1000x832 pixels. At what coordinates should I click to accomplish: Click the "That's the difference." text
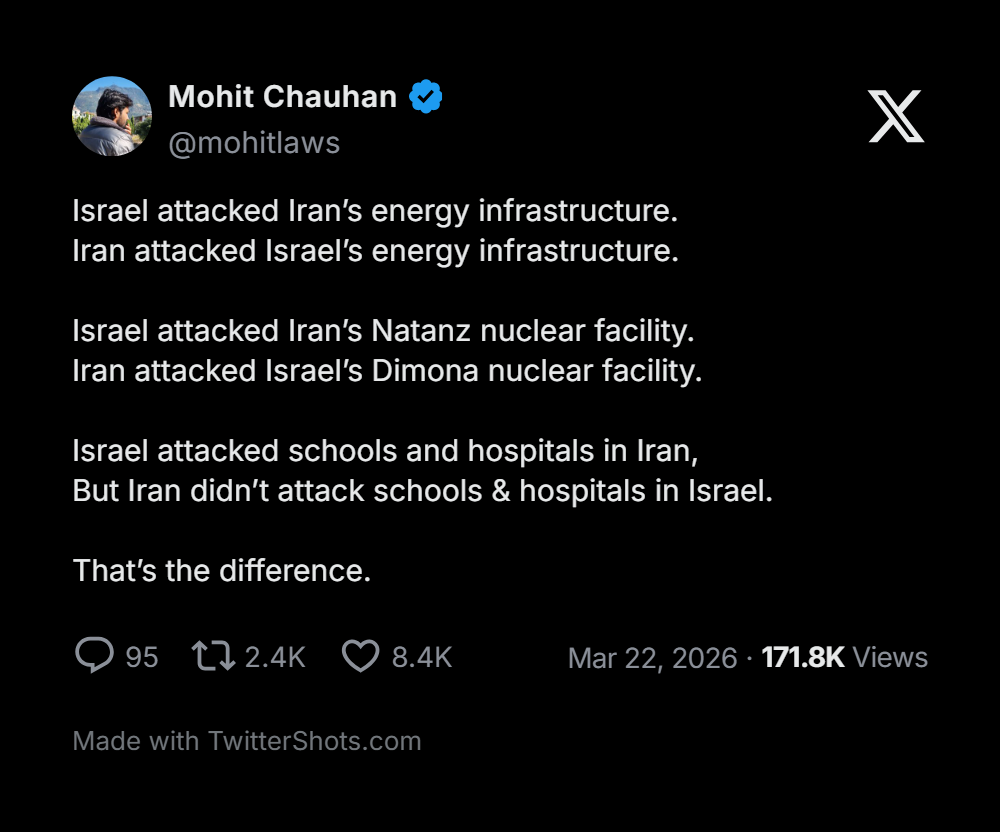click(x=222, y=571)
